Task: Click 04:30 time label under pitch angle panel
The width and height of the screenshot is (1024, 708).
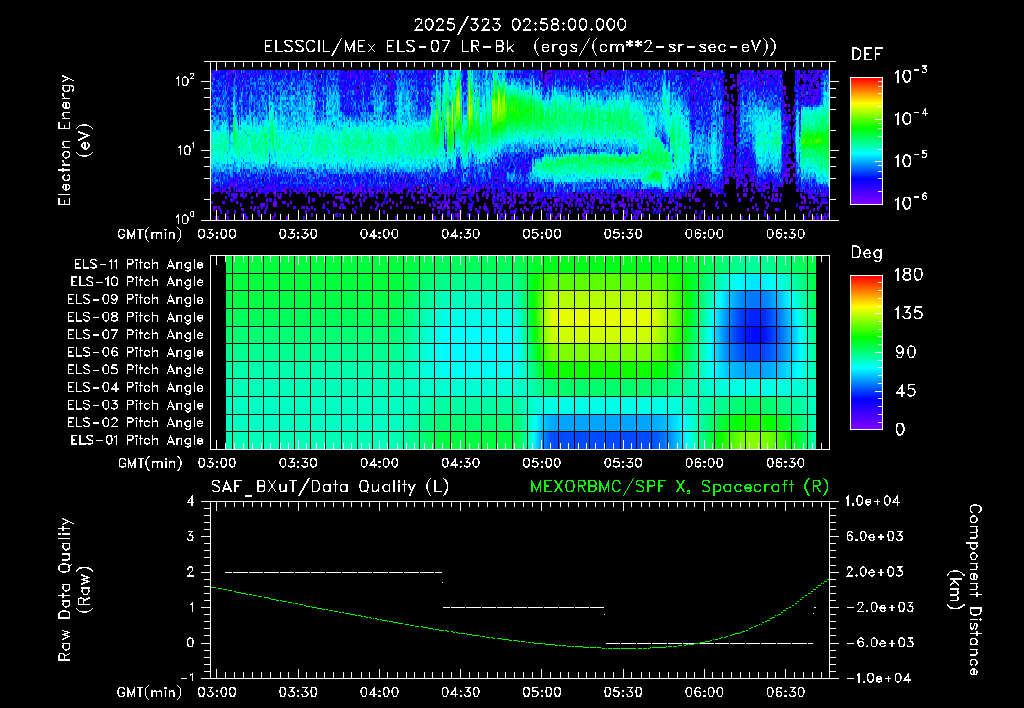Action: (x=460, y=463)
